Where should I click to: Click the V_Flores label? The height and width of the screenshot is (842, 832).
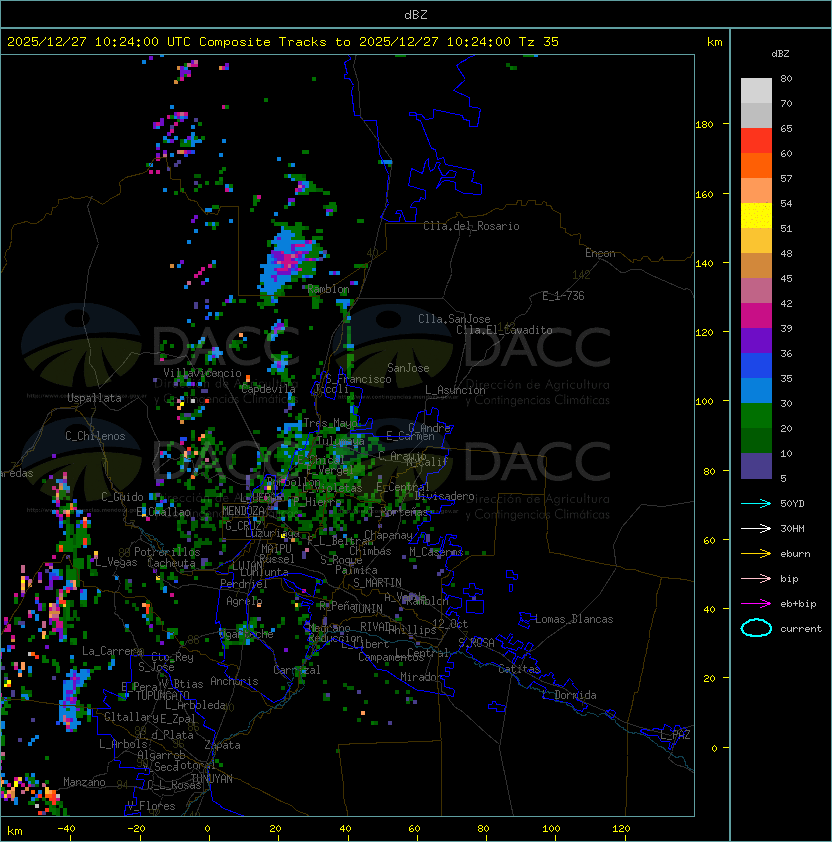151,806
